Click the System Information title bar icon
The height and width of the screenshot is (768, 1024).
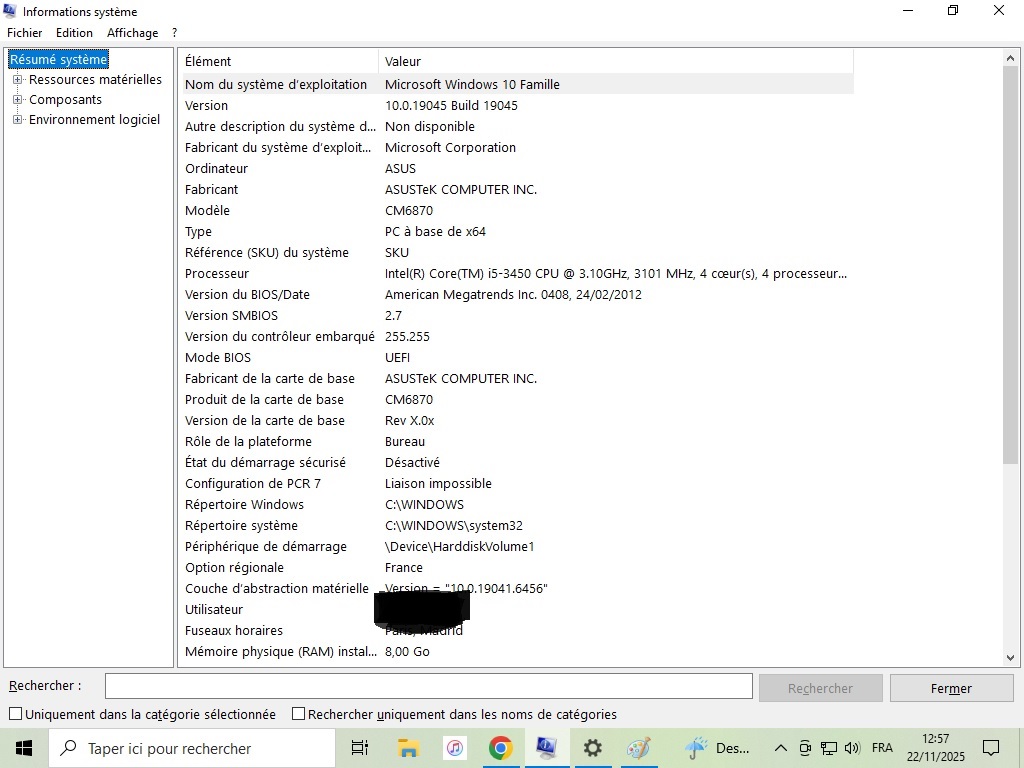10,10
